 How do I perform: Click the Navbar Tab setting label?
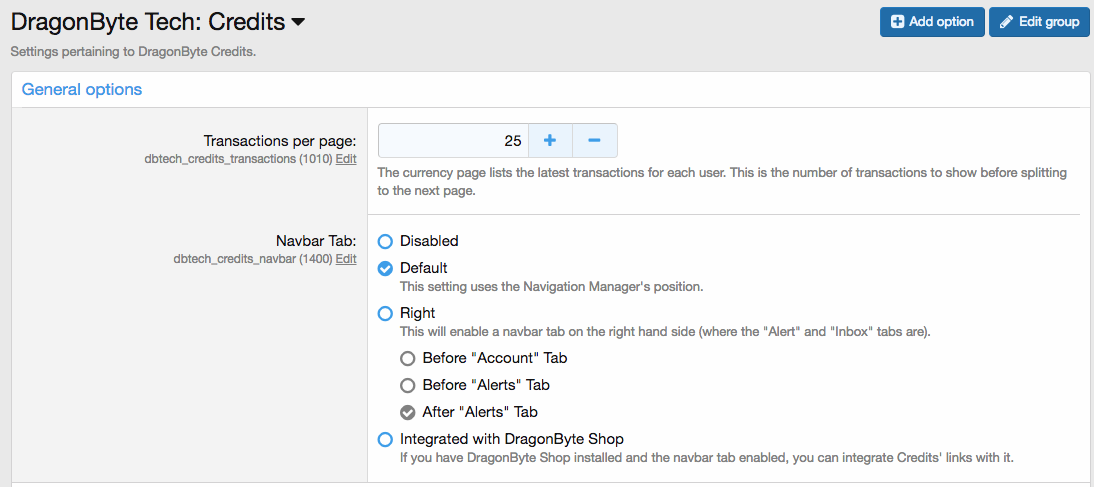(x=316, y=241)
